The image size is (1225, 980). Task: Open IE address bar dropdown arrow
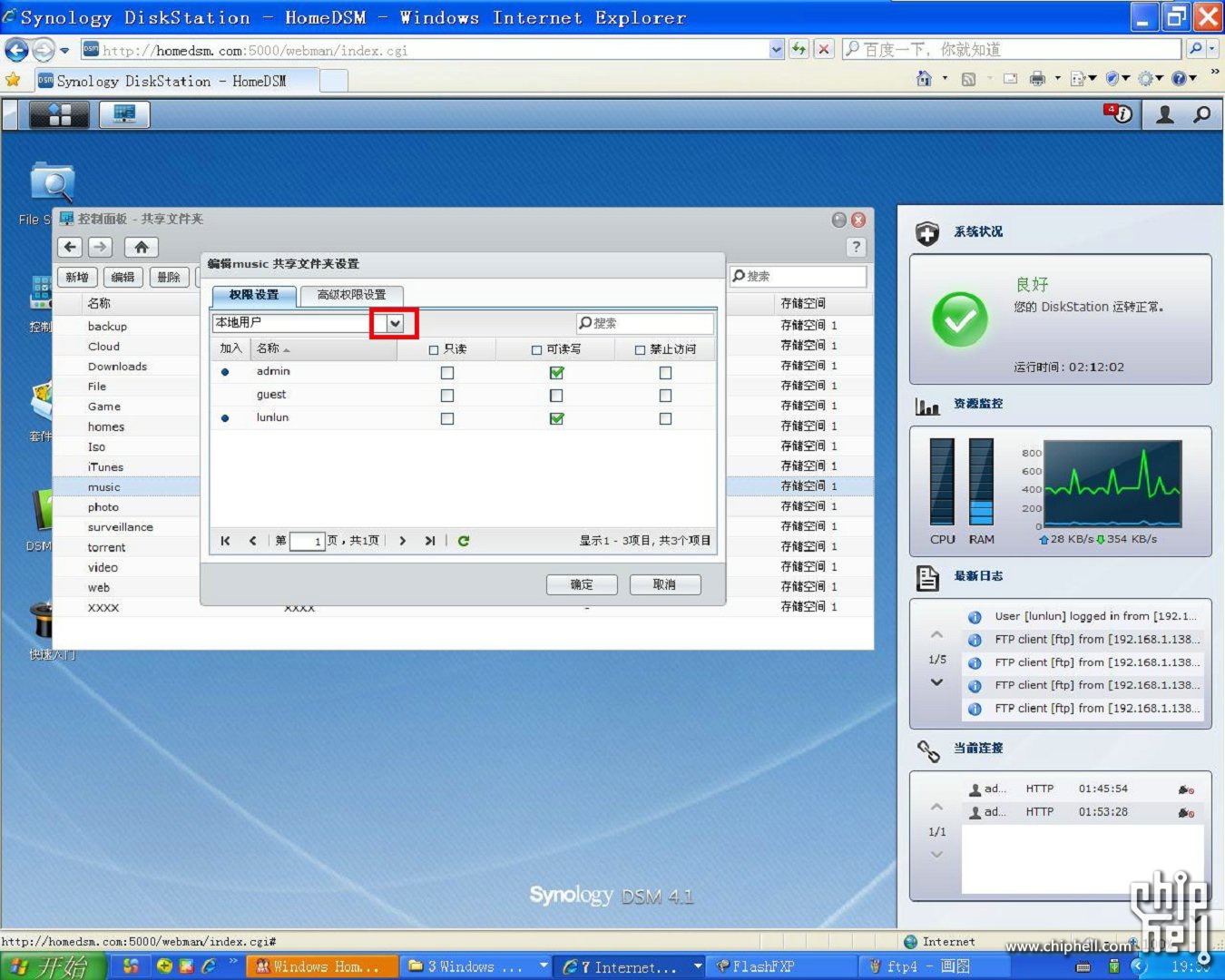point(777,49)
